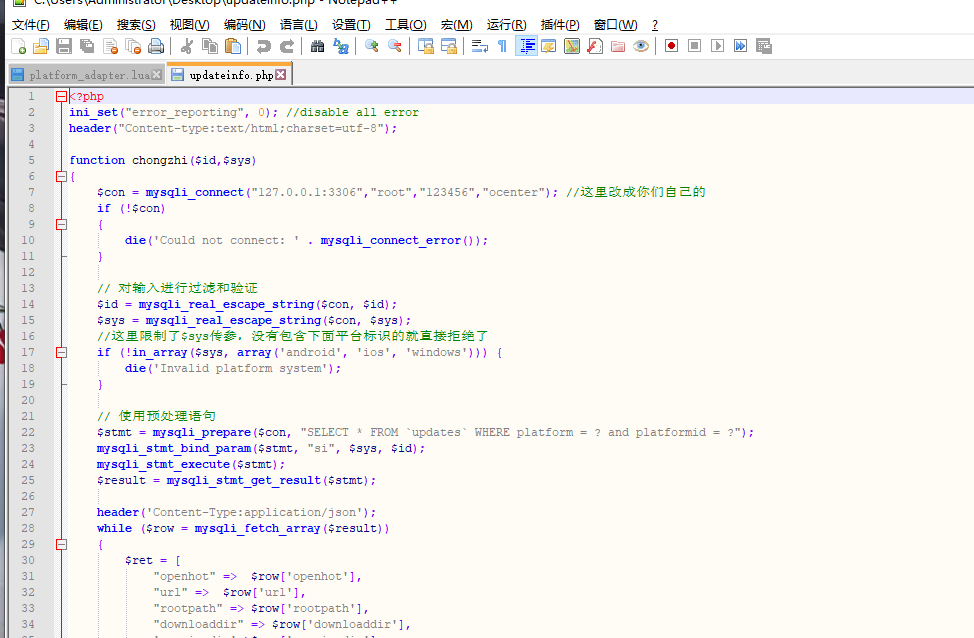Click the mysqli_connect function name on line 7
This screenshot has height=638, width=974.
(194, 193)
